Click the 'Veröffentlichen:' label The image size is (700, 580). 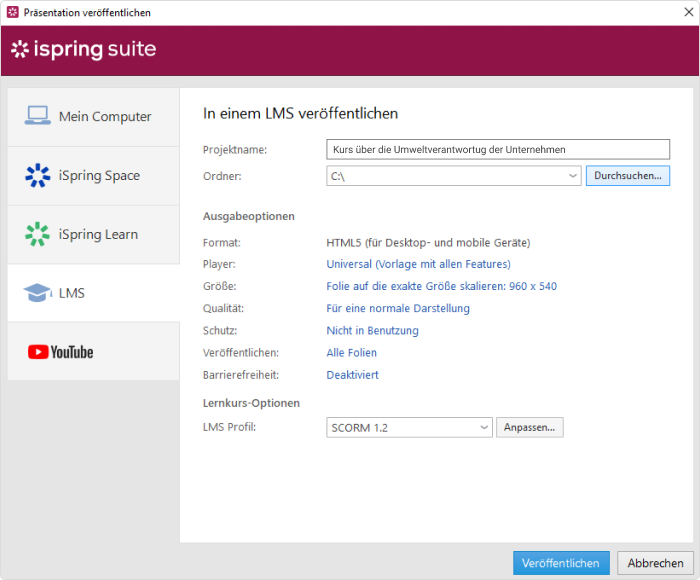241,353
